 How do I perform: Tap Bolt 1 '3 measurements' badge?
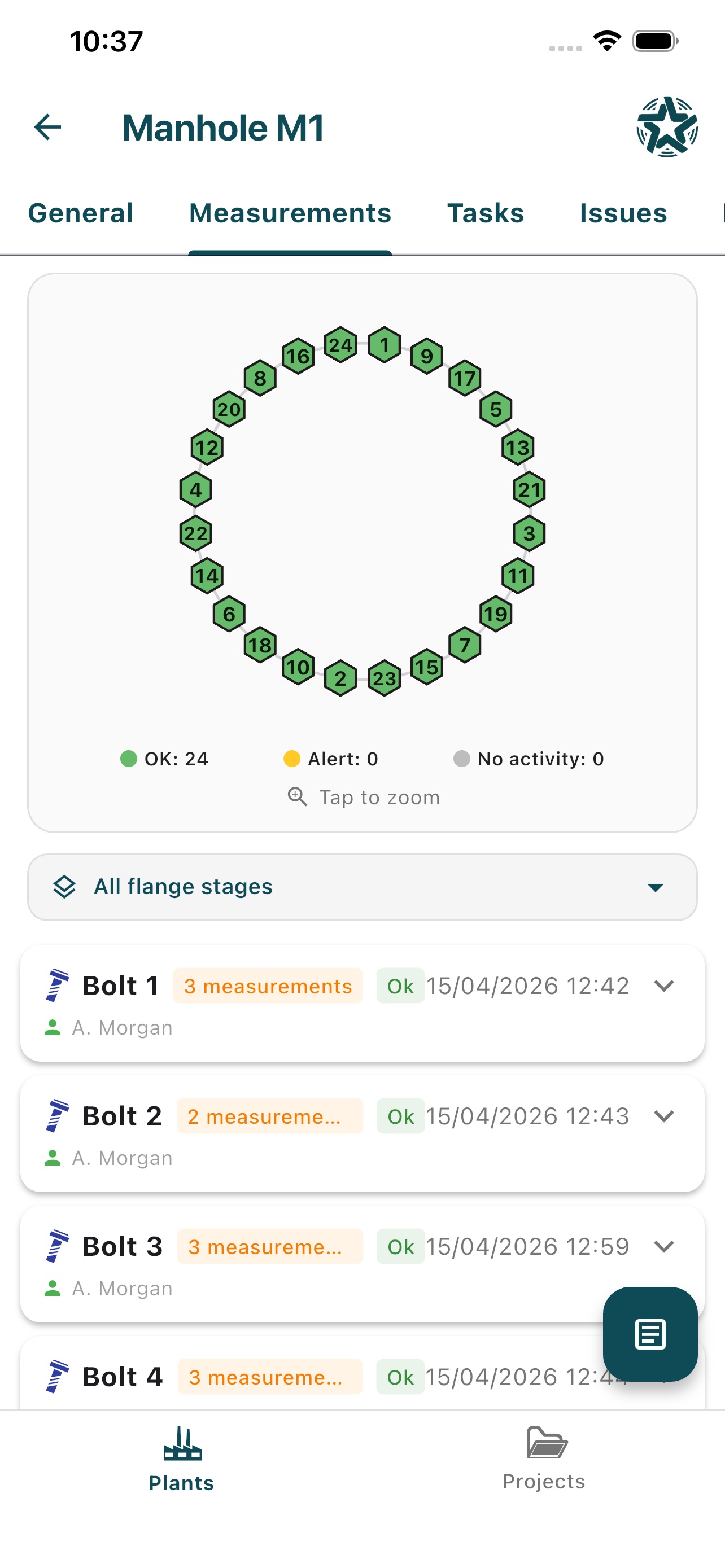pyautogui.click(x=268, y=986)
